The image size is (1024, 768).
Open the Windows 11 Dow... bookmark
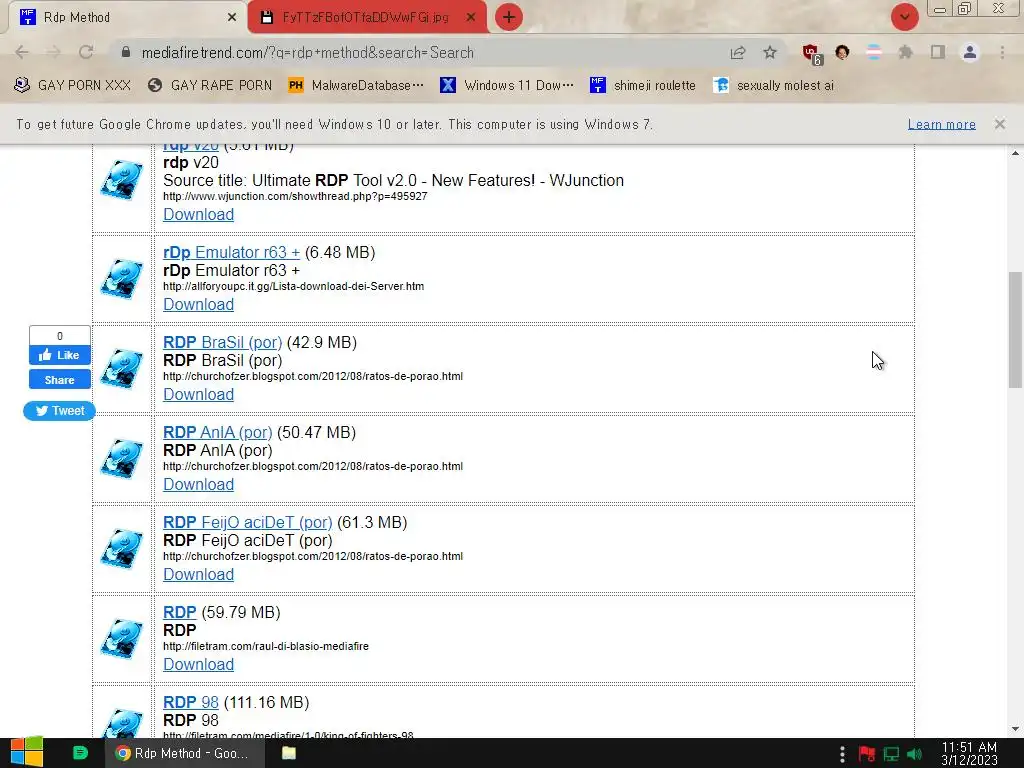507,86
